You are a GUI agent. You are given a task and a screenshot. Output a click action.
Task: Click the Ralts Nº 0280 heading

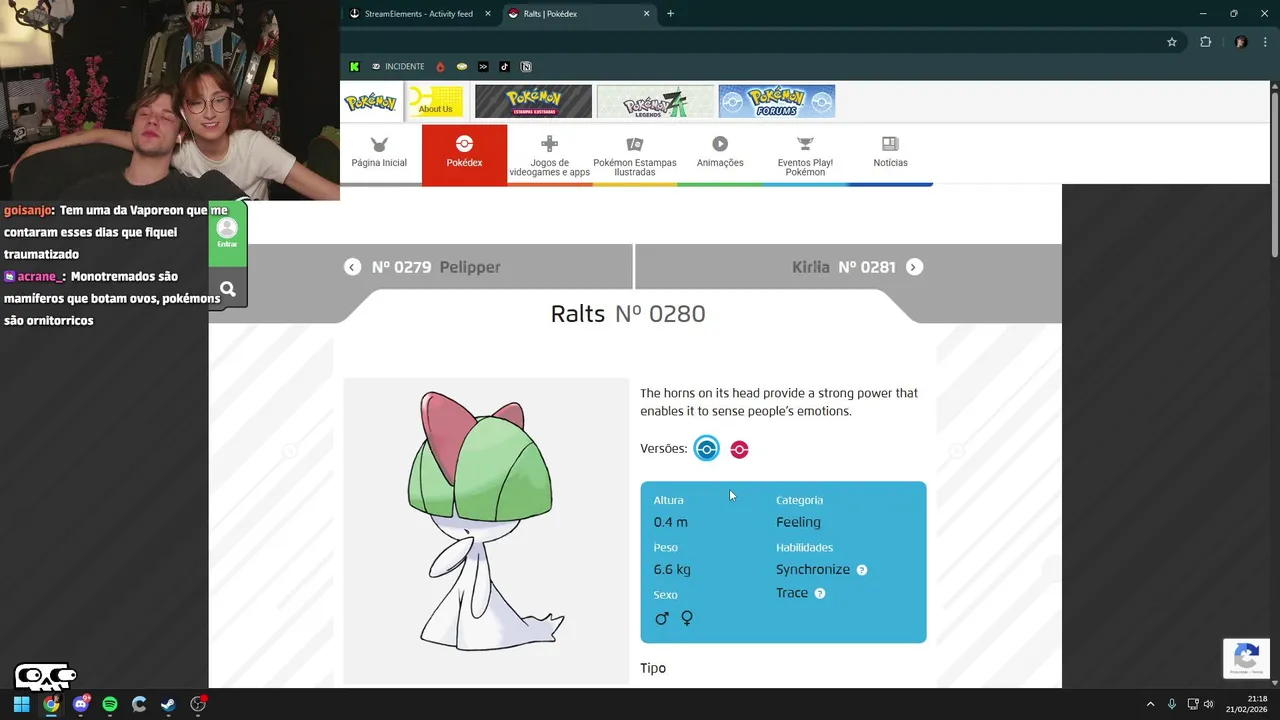pyautogui.click(x=628, y=314)
